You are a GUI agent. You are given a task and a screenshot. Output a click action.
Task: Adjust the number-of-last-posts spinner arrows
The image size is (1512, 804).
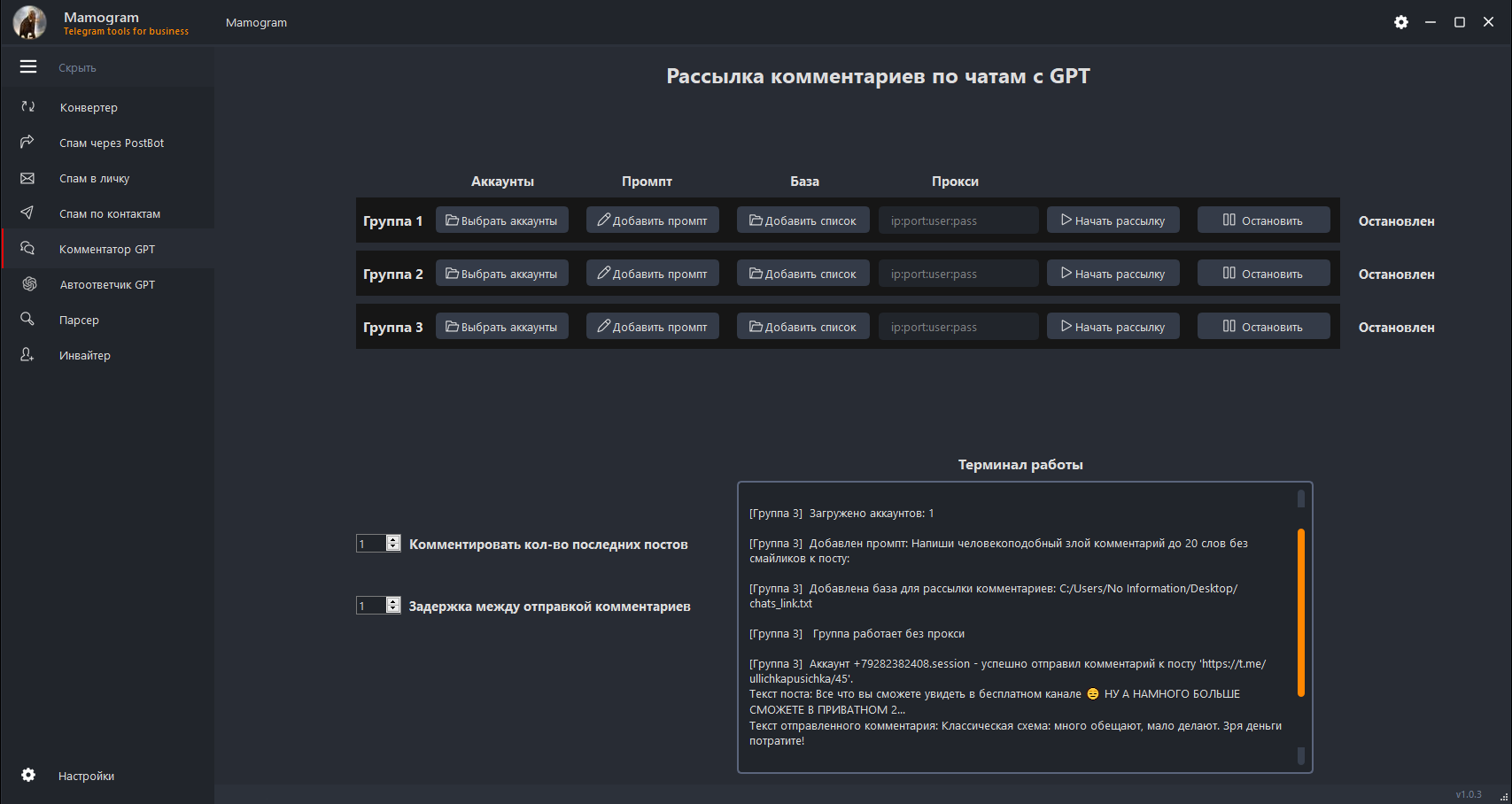(x=393, y=544)
